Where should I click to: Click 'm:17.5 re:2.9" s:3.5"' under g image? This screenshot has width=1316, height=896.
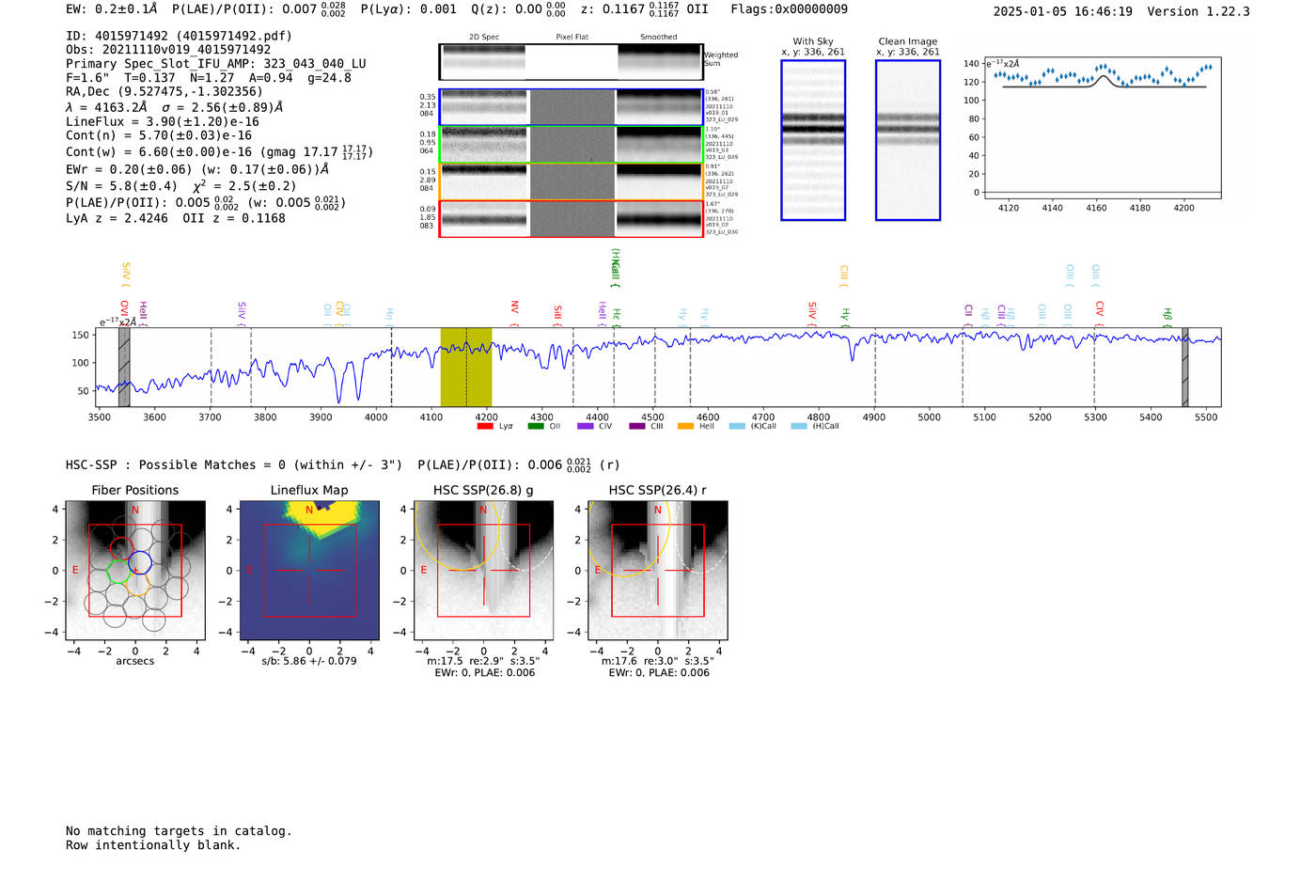click(x=484, y=661)
